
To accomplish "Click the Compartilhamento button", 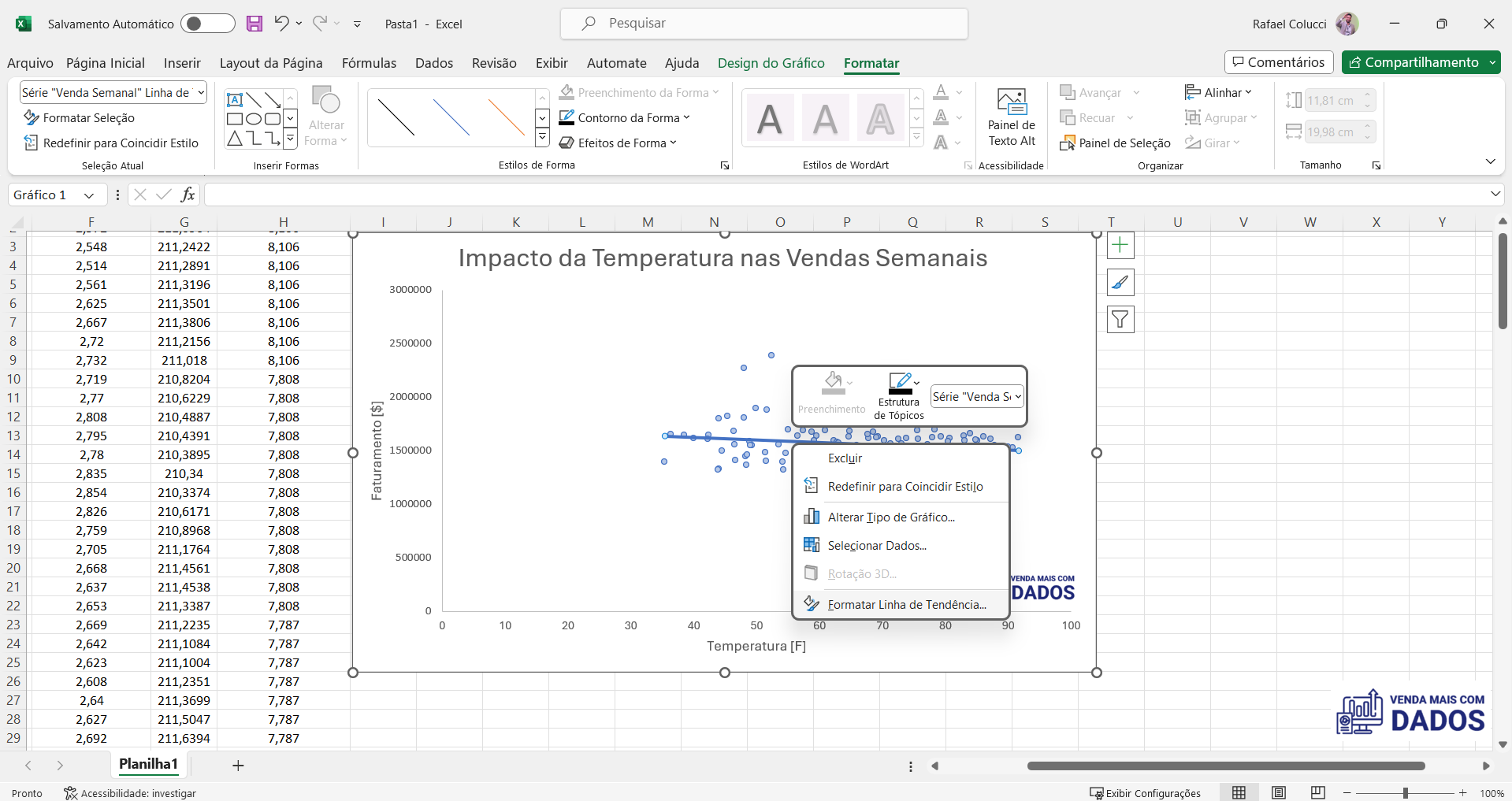I will (x=1421, y=62).
